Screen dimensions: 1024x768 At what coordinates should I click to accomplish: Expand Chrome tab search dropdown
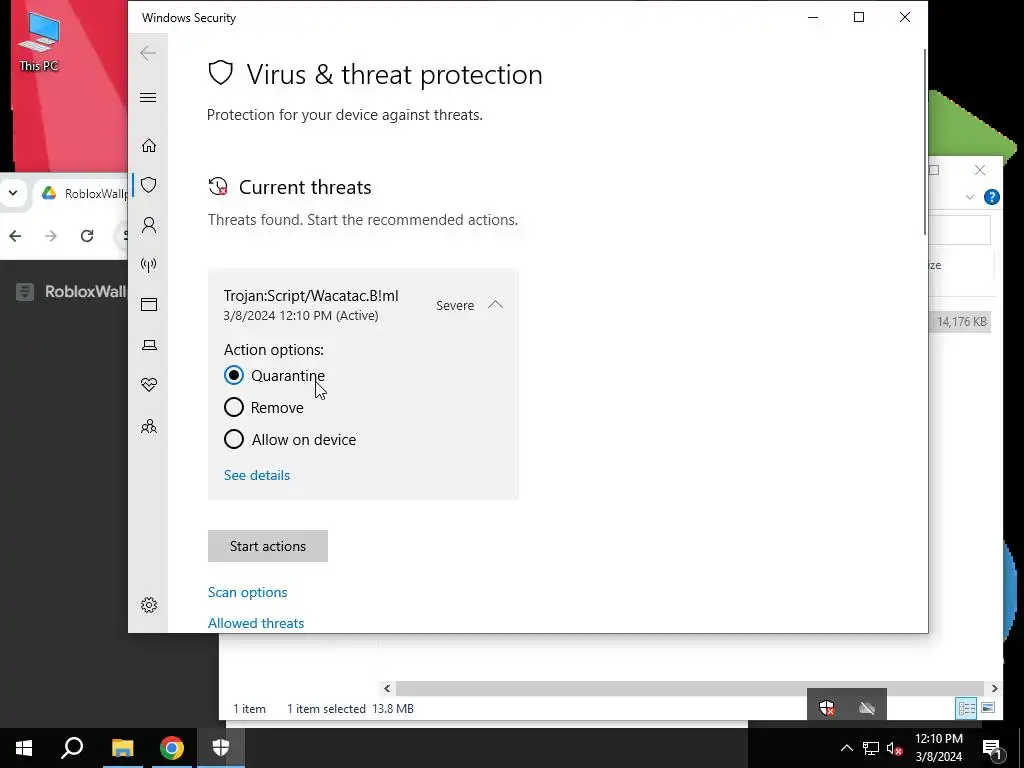pos(13,193)
